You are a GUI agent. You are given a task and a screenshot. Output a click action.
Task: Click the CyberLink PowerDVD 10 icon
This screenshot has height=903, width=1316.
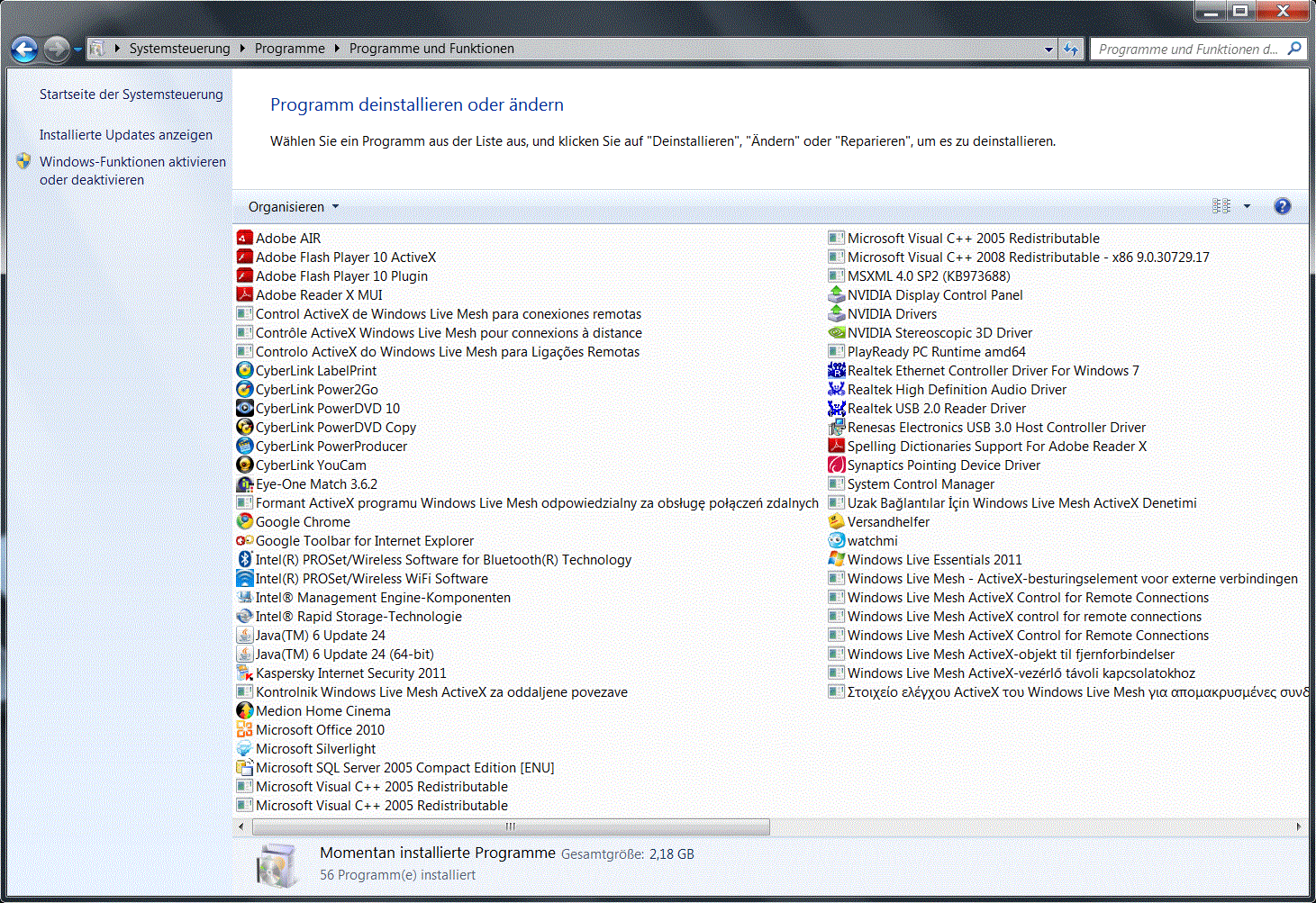pos(244,408)
